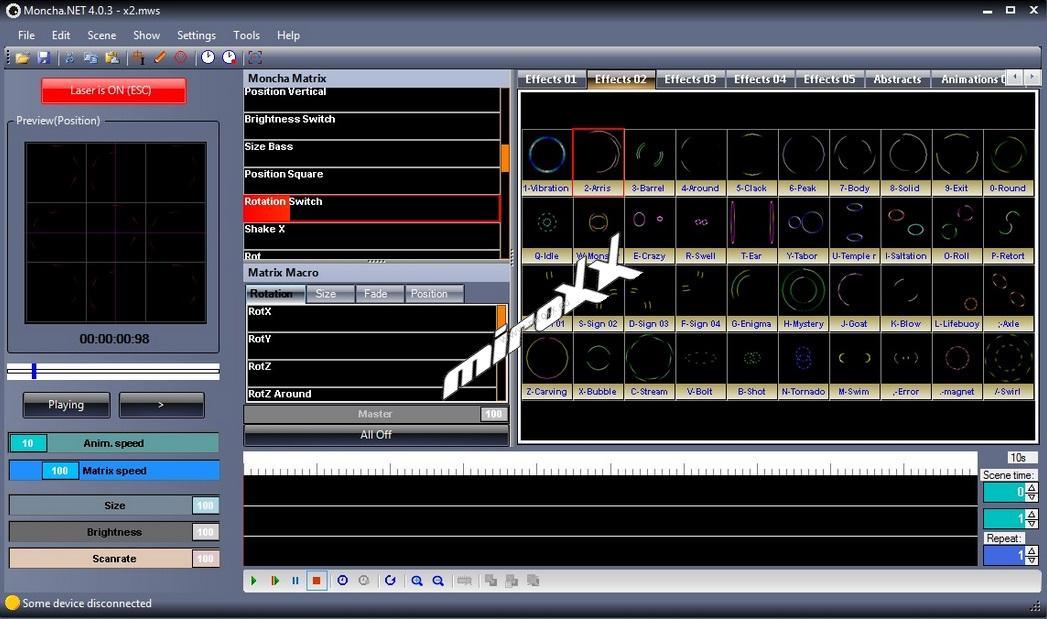
Task: Pause the timeline playback
Action: 295,581
